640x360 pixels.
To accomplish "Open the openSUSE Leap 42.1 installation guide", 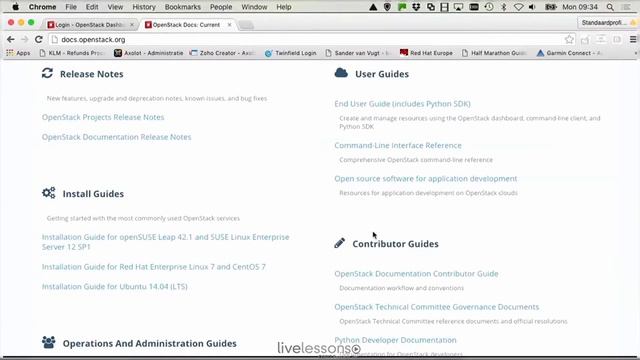I will click(x=165, y=242).
